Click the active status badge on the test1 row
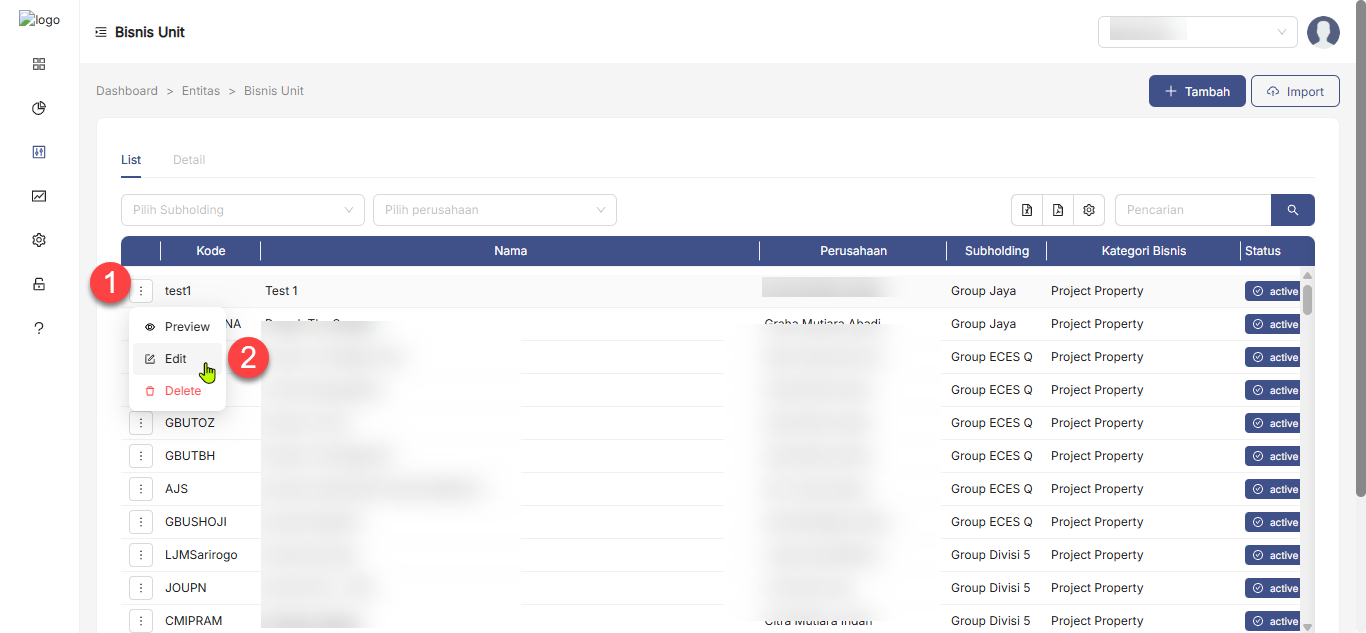 point(1273,292)
